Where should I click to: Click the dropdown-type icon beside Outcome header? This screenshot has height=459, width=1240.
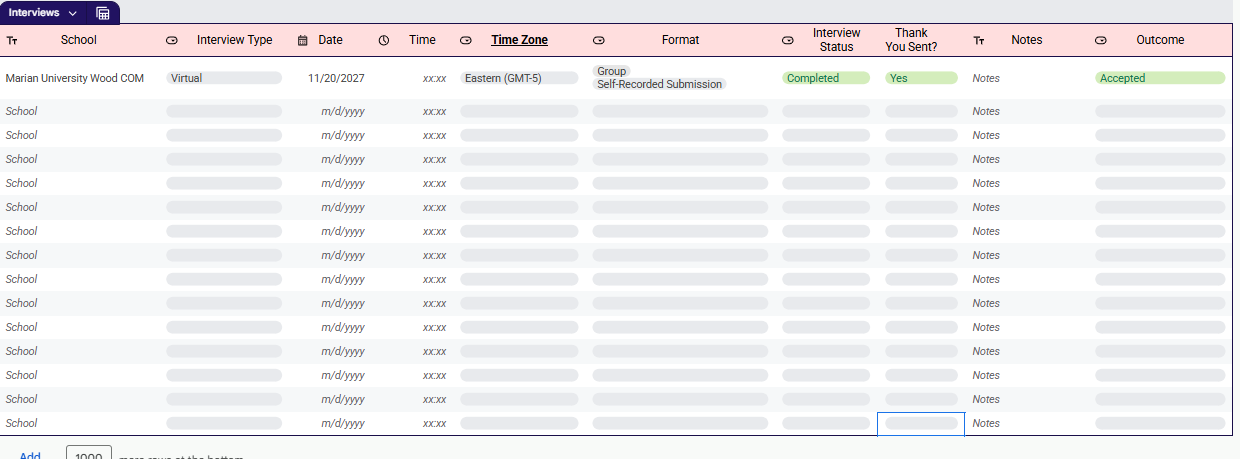tap(1101, 41)
